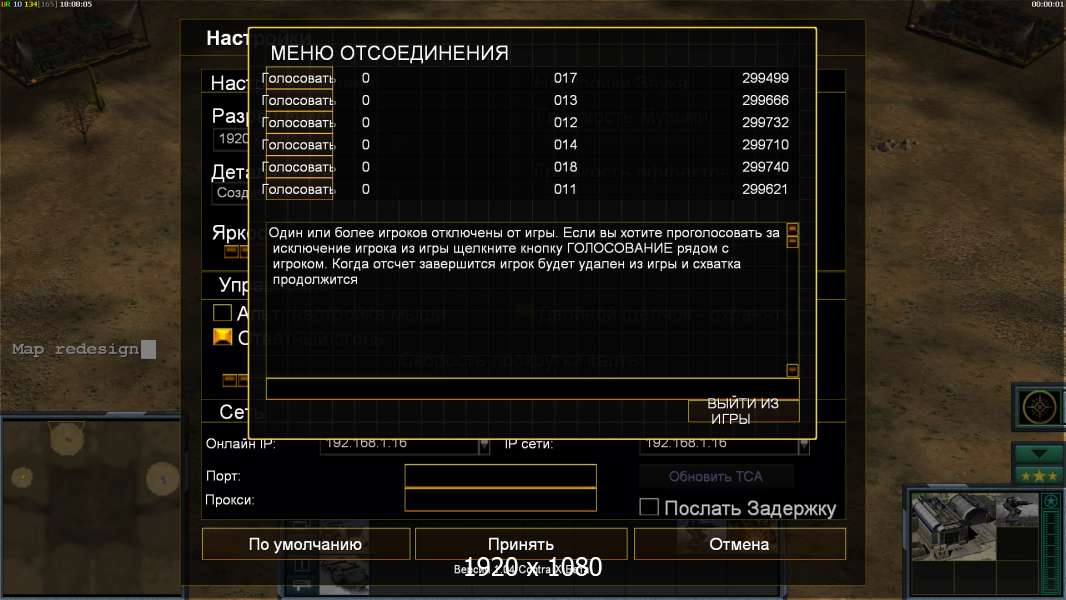Click the value 299732 in the 012 row

tap(766, 123)
